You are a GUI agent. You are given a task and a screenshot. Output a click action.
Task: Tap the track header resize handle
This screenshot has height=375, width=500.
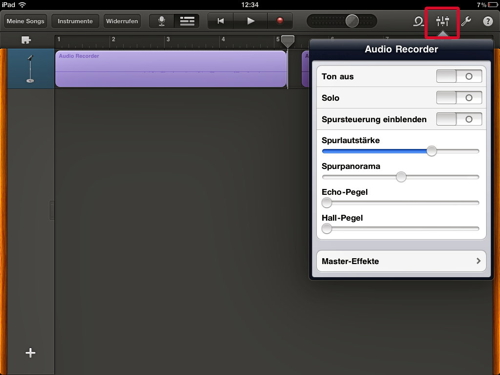coord(52,210)
